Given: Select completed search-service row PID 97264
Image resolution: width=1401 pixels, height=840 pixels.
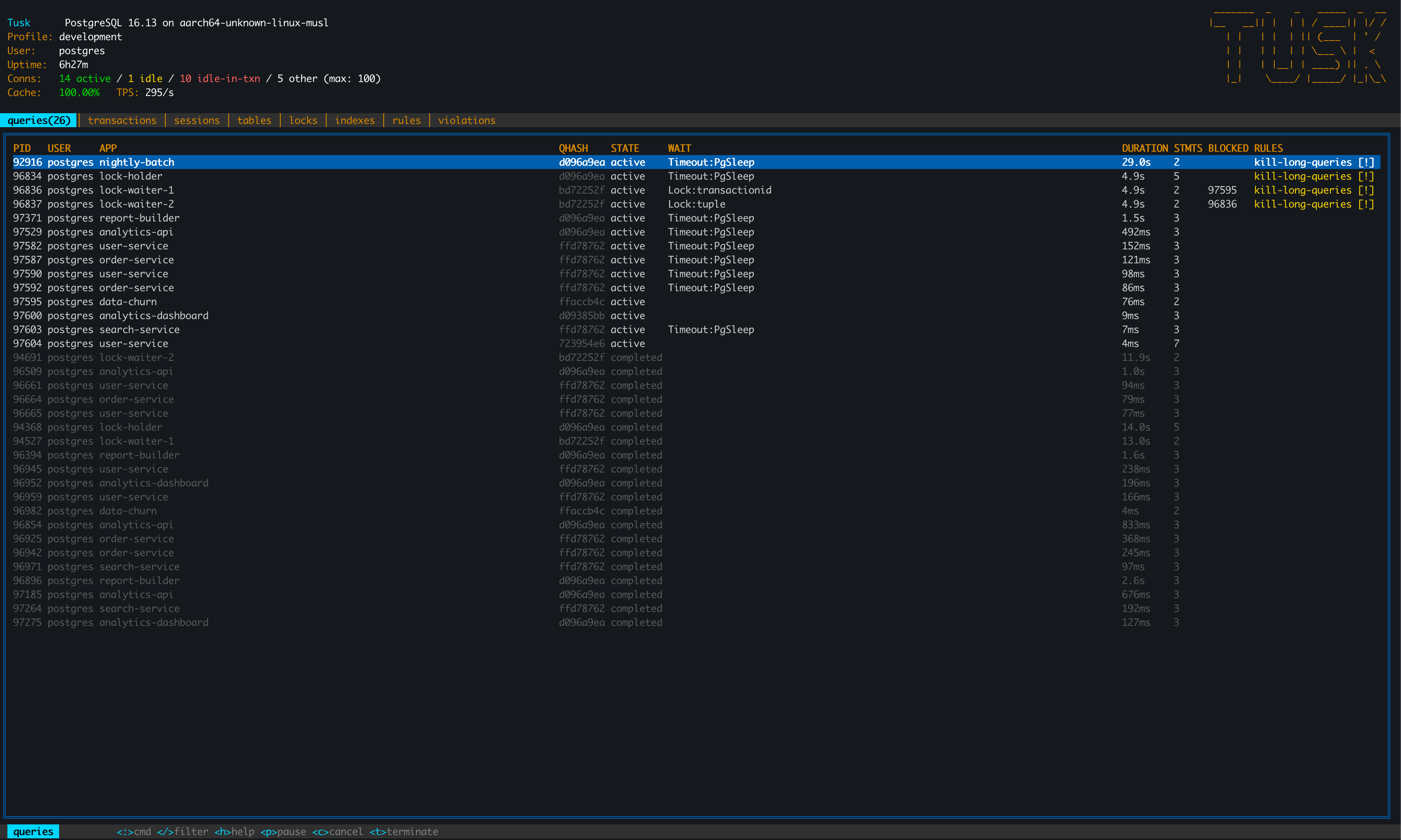Looking at the screenshot, I should 696,609.
